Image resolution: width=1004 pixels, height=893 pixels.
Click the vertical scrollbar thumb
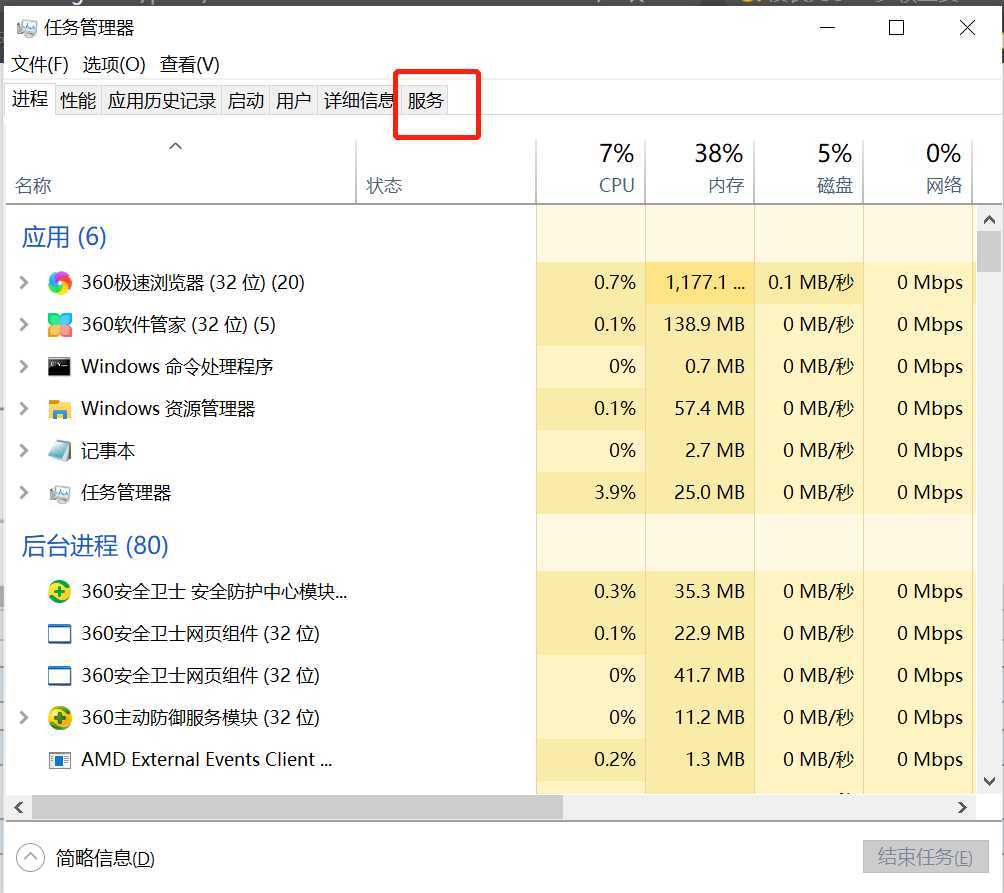point(989,252)
